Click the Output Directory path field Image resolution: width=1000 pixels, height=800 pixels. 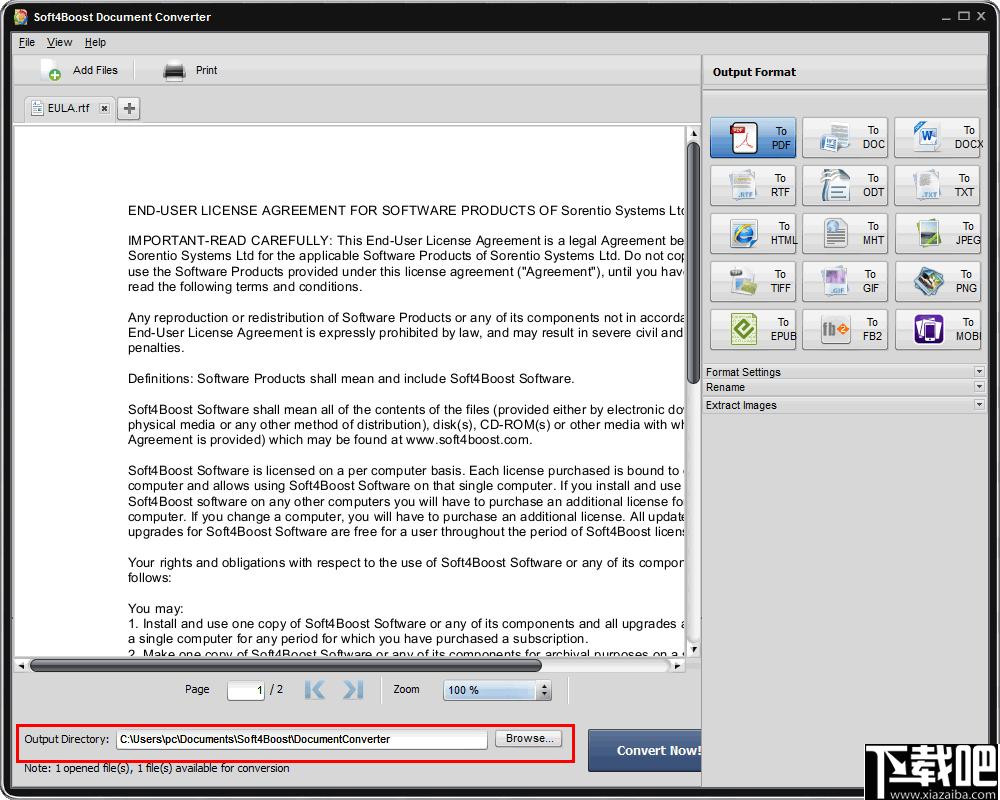tap(302, 739)
